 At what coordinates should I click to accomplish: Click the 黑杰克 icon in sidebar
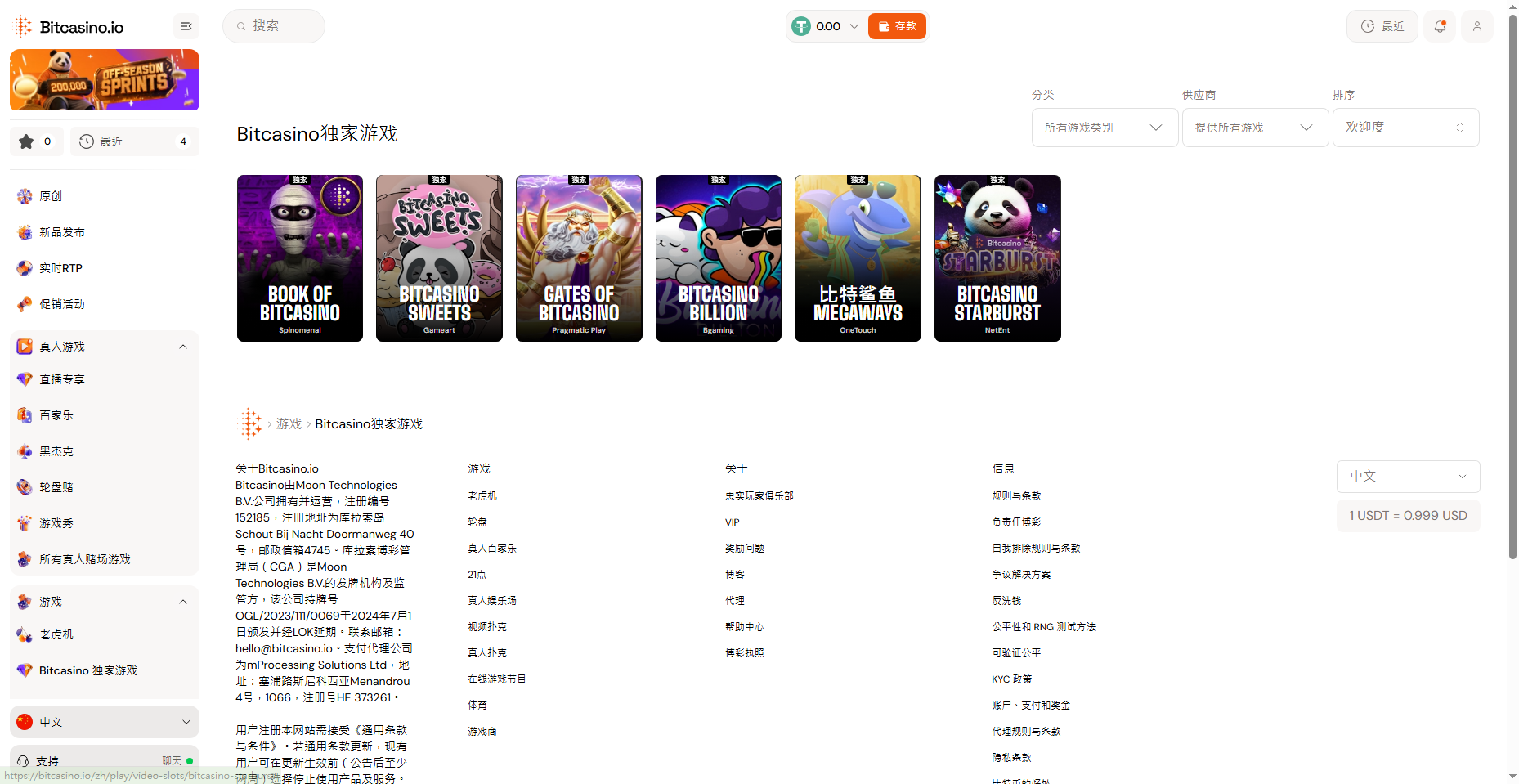click(25, 451)
